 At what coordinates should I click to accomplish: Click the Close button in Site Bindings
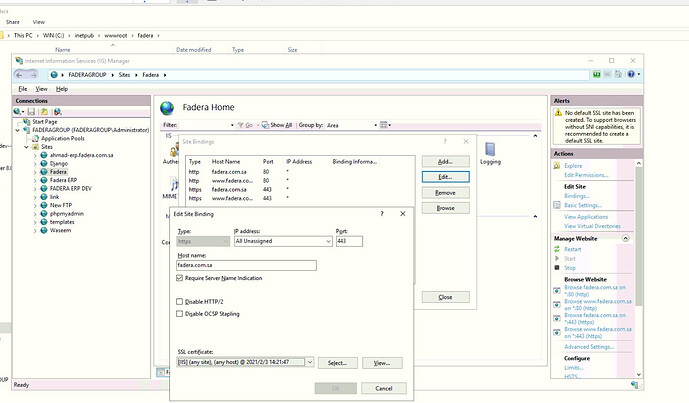(x=446, y=298)
